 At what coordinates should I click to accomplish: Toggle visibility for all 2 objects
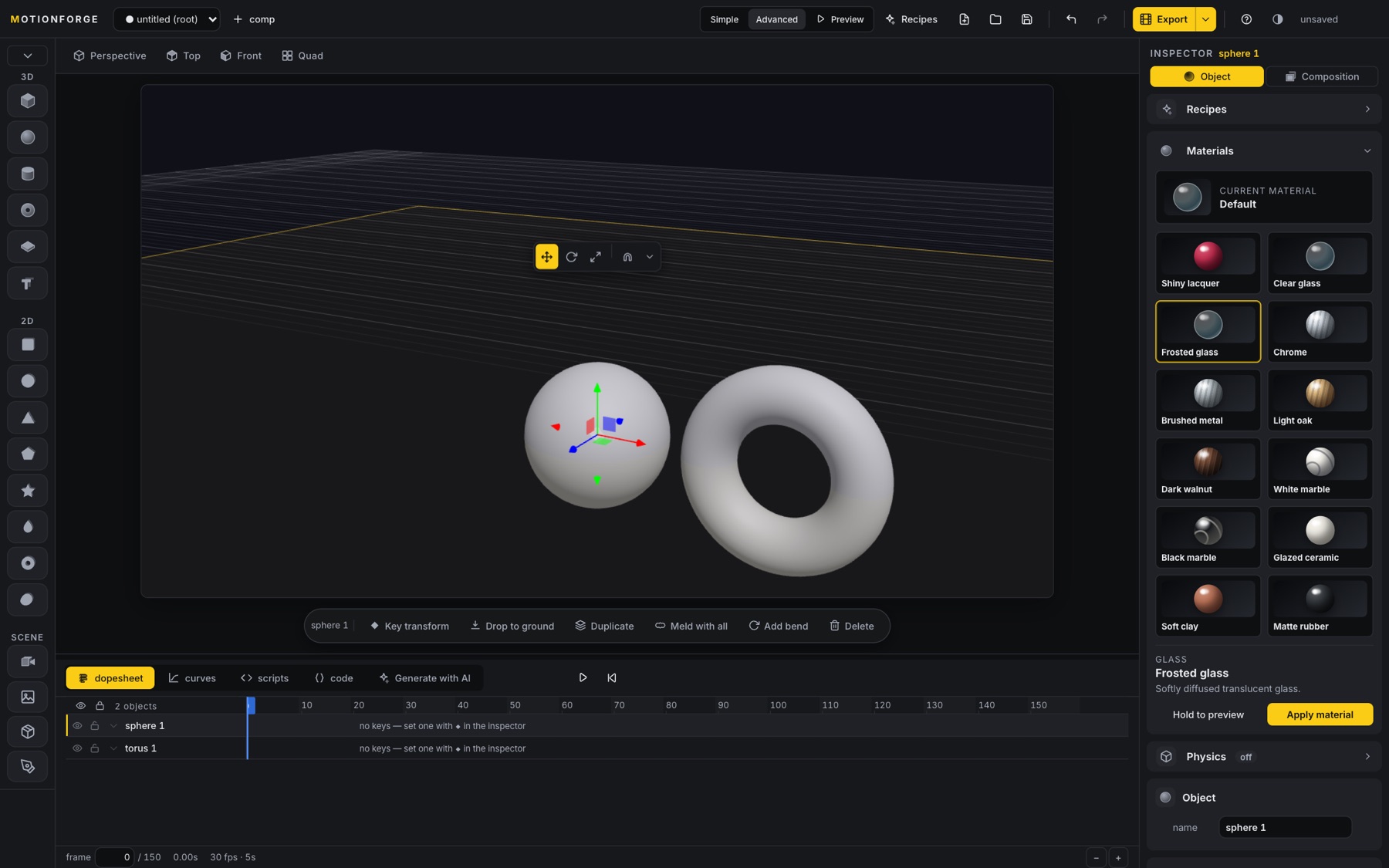[80, 706]
